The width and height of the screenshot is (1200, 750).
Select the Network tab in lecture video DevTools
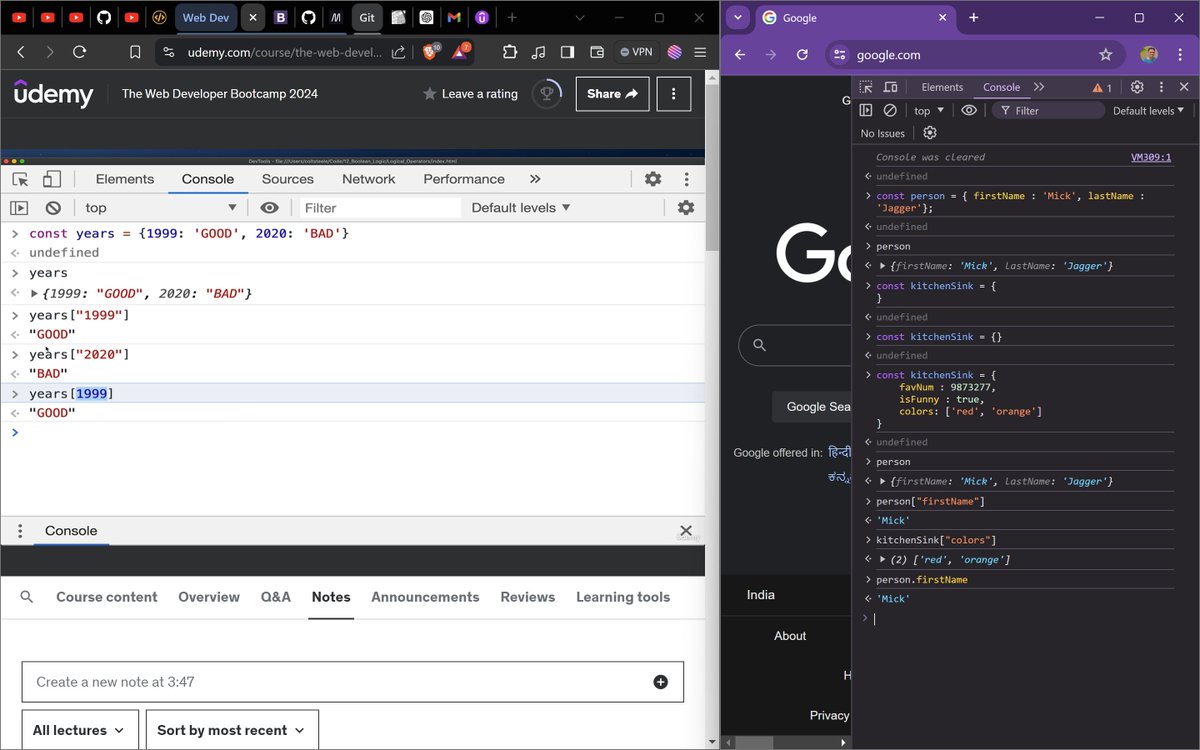369,179
